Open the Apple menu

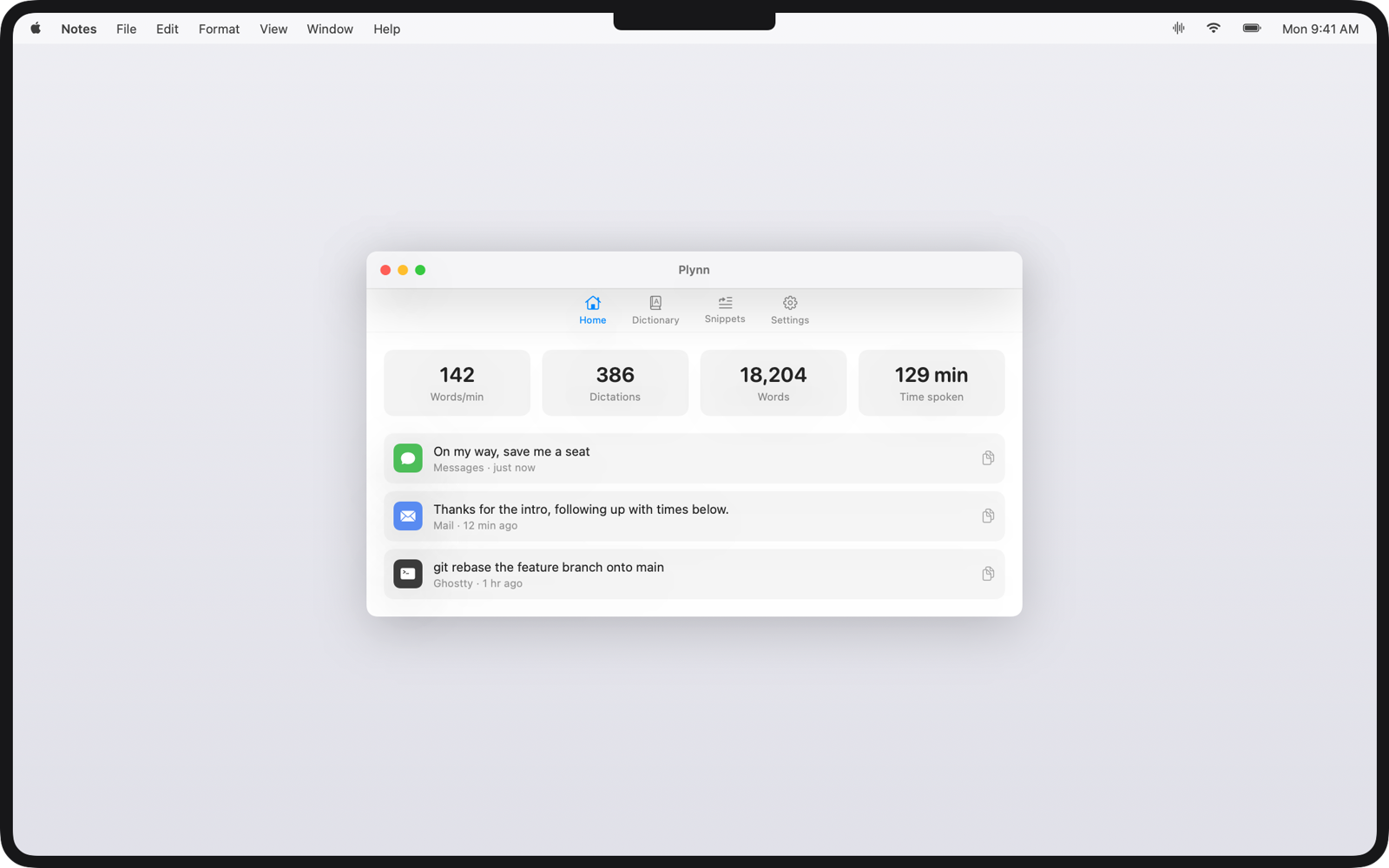(x=36, y=29)
